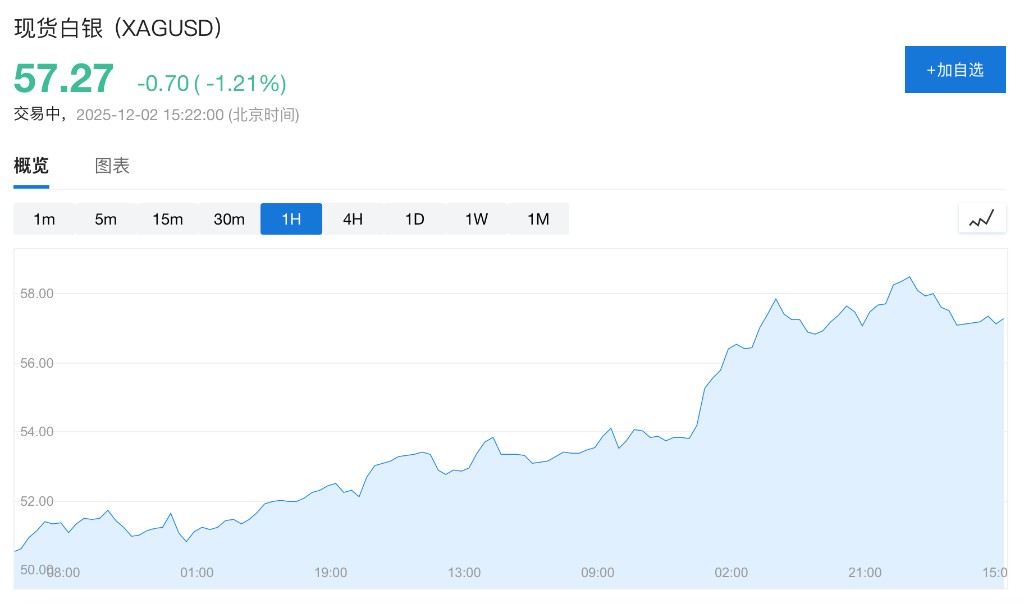Switch chart type via line chart icon
This screenshot has width=1024, height=604.
click(981, 218)
